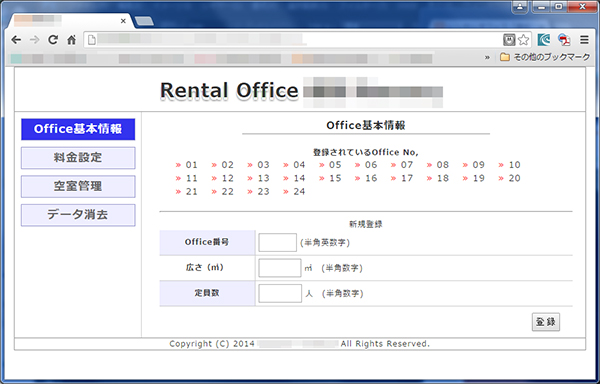The width and height of the screenshot is (600, 384).
Task: Click the teal extension icon in toolbar
Action: 544,40
